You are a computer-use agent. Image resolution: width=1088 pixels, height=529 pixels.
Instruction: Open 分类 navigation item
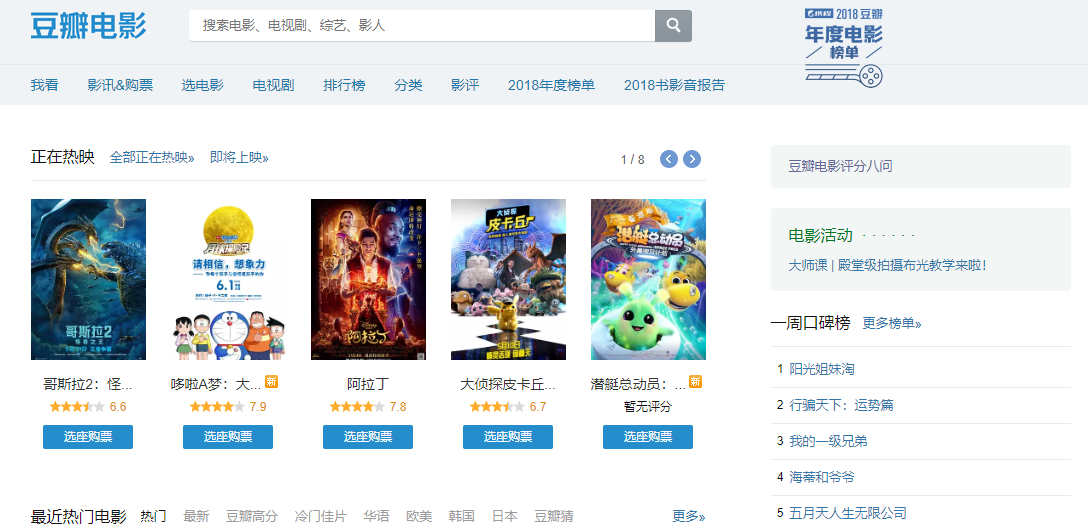tap(408, 85)
